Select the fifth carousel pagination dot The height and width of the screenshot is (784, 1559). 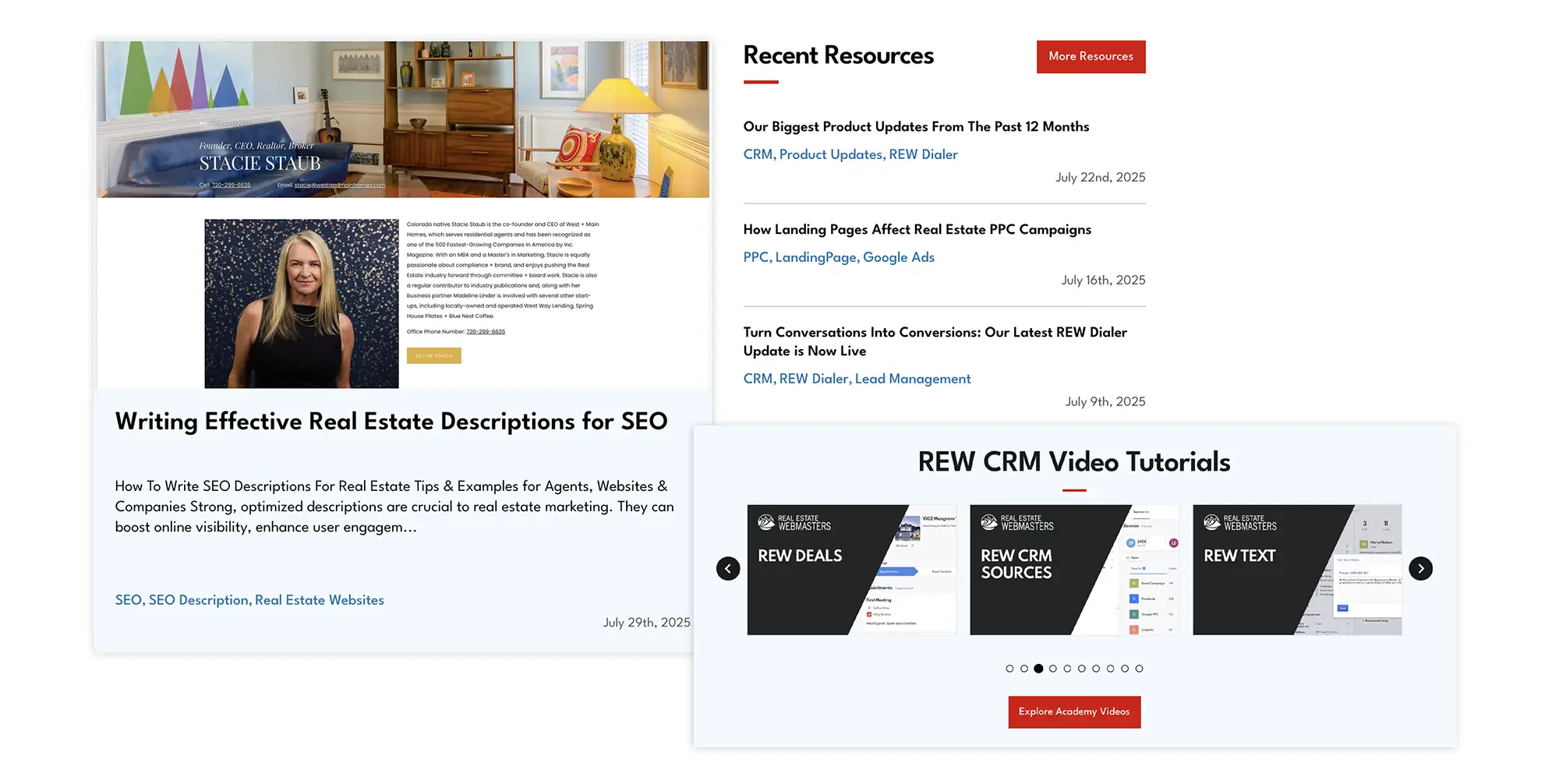click(1067, 669)
